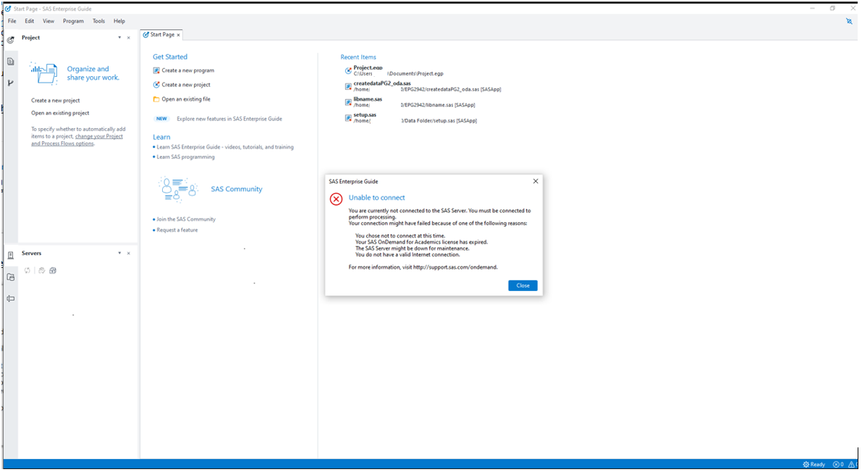The width and height of the screenshot is (862, 470).
Task: Open the folder files icon below Servers icon
Action: click(10, 277)
